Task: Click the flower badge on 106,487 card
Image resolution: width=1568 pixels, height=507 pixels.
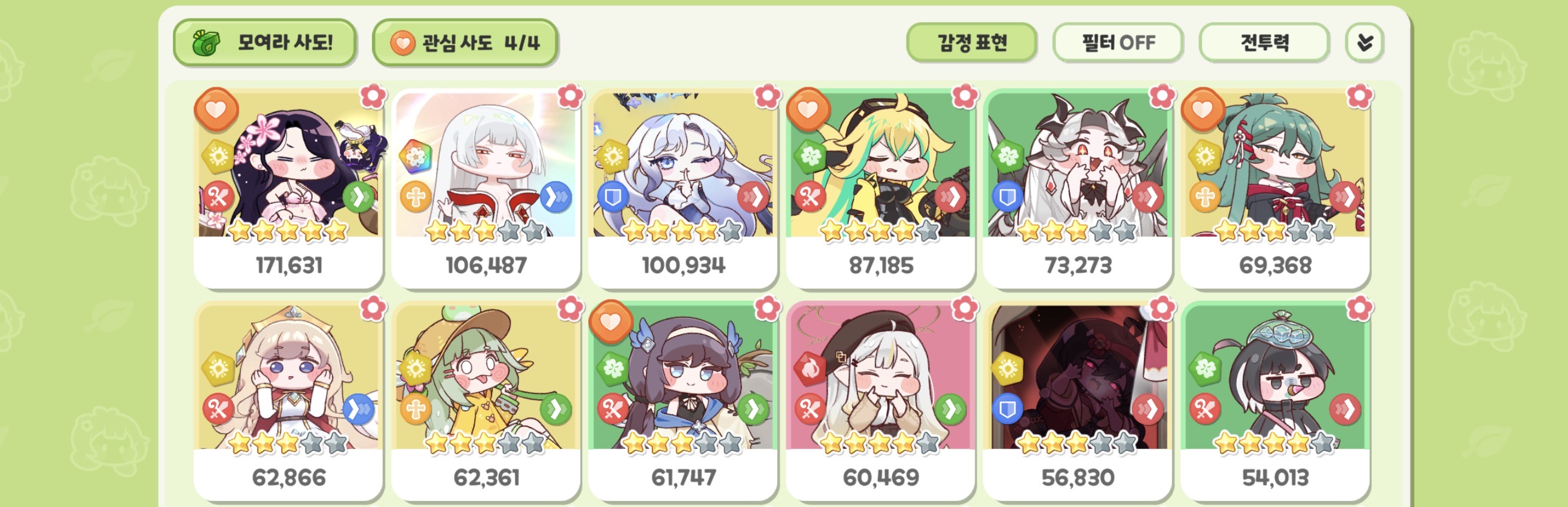Action: pos(570,96)
